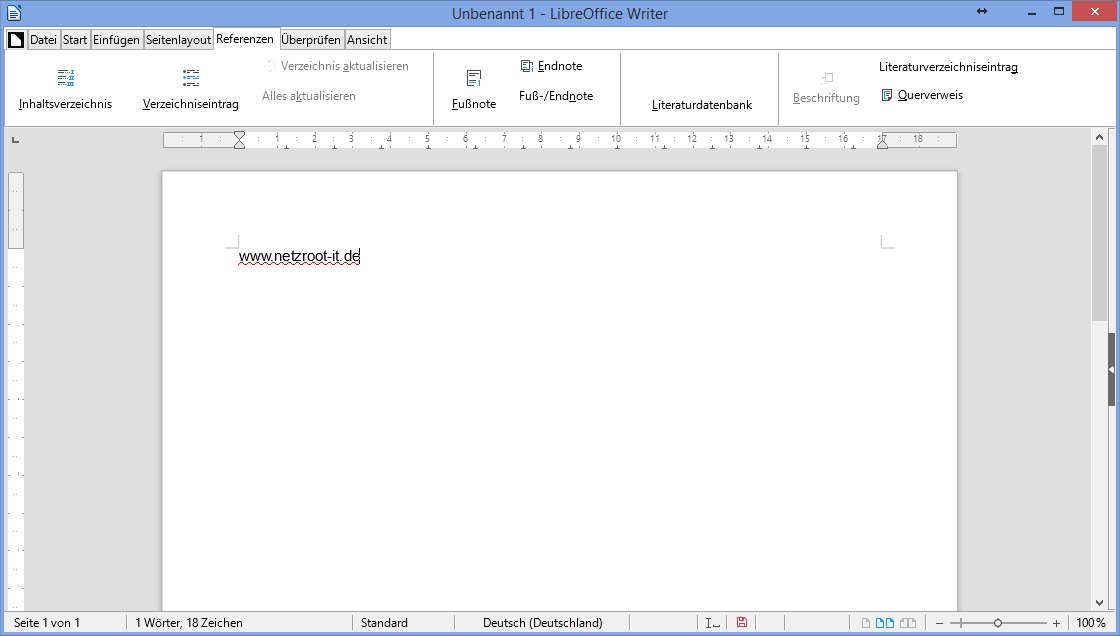Click the Fußnote icon
Screen dimensions: 1120x636
pos(474,78)
